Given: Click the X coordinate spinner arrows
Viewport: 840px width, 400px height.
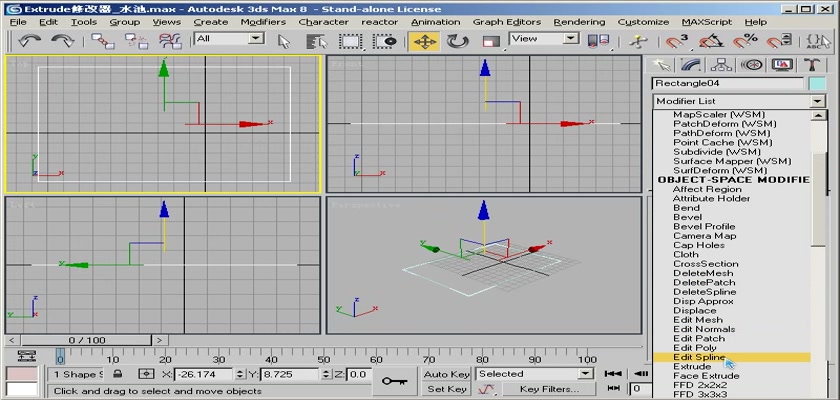Looking at the screenshot, I should (240, 374).
